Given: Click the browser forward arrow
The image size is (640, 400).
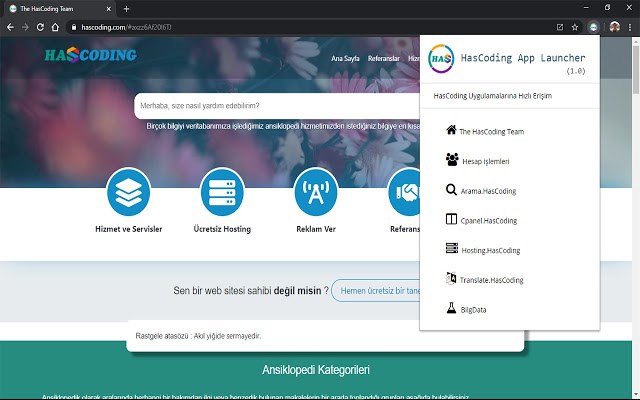Looking at the screenshot, I should point(25,27).
